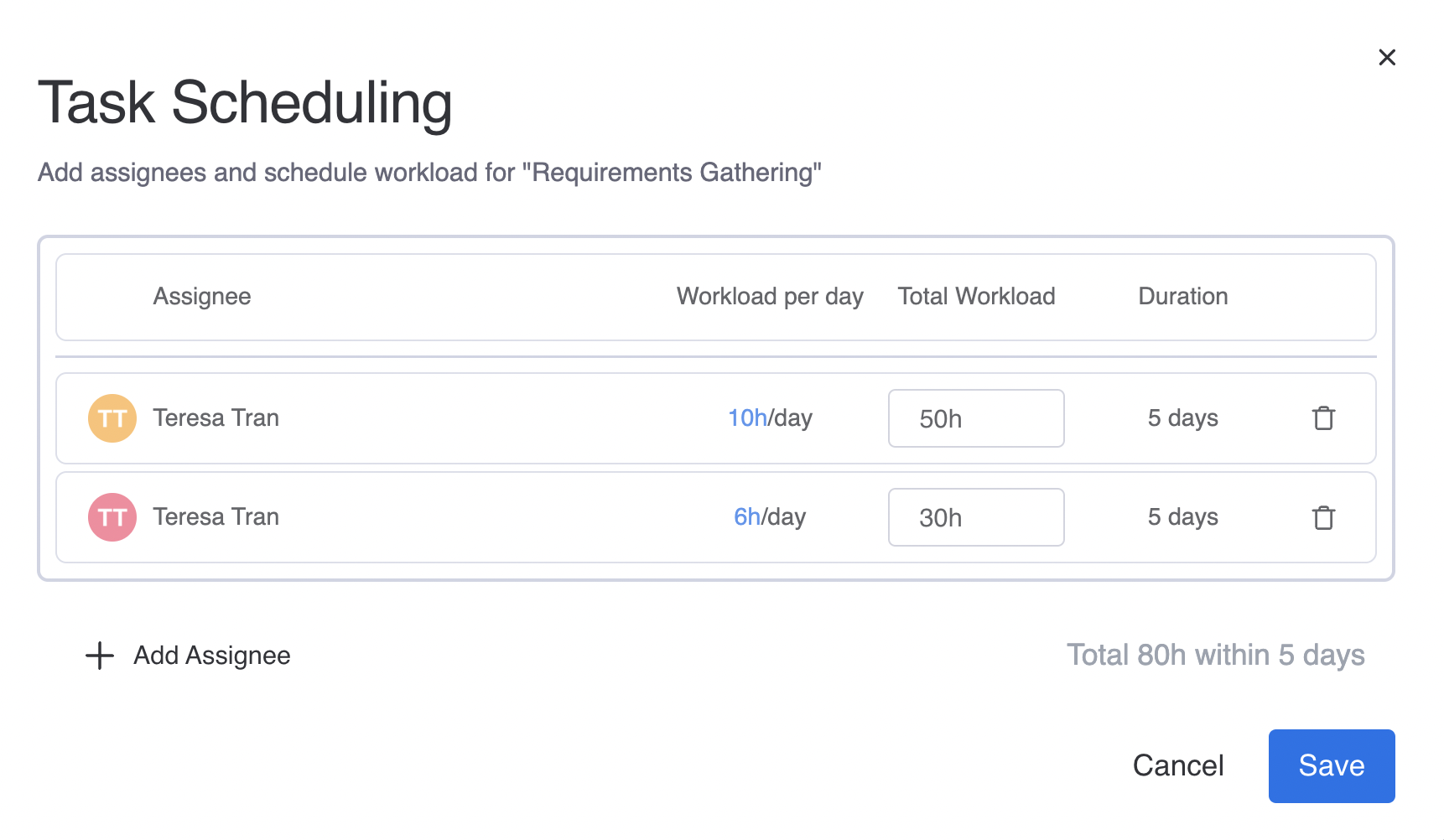This screenshot has height=840, width=1444.
Task: Select second Teresa Tran assignee name
Action: tap(216, 516)
